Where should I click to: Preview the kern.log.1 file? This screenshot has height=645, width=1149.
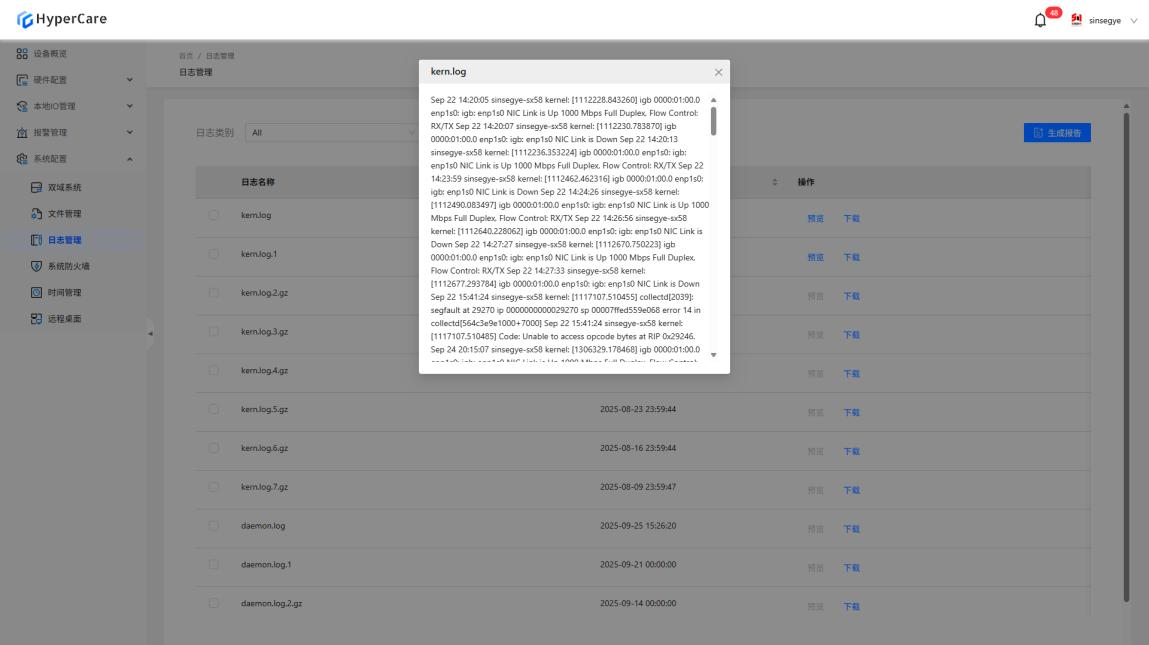point(816,257)
